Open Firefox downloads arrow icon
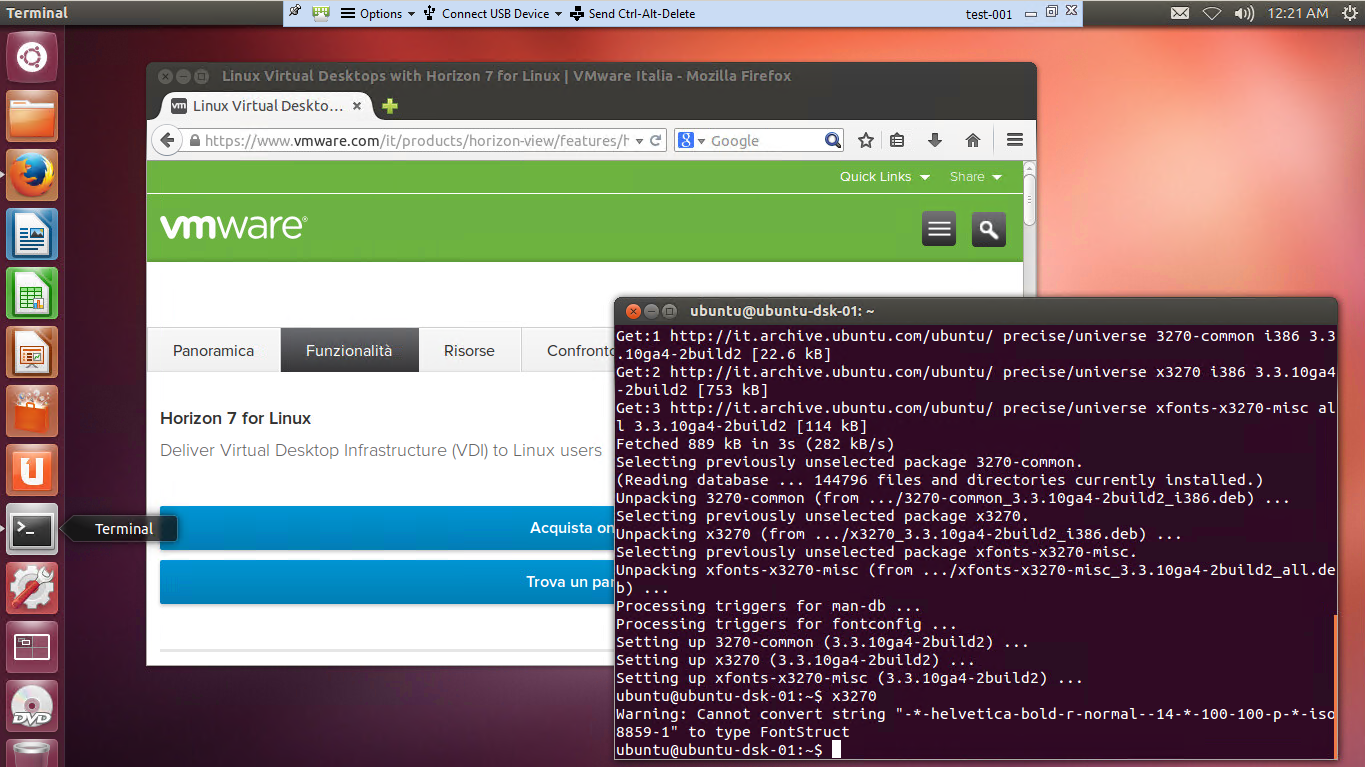Image resolution: width=1365 pixels, height=767 pixels. click(935, 141)
